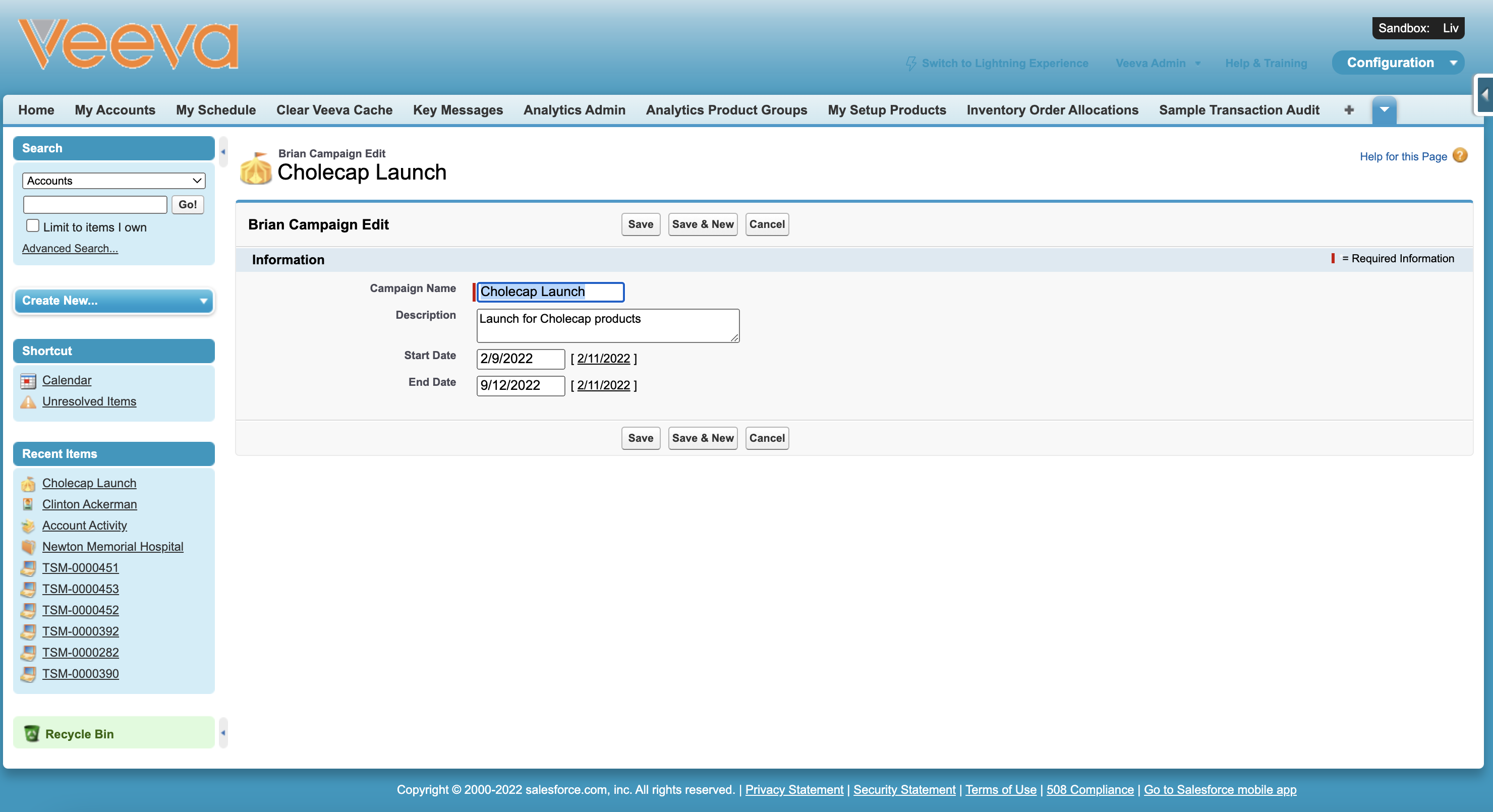This screenshot has height=812, width=1493.
Task: Open the Accounts search scope dropdown
Action: click(113, 181)
